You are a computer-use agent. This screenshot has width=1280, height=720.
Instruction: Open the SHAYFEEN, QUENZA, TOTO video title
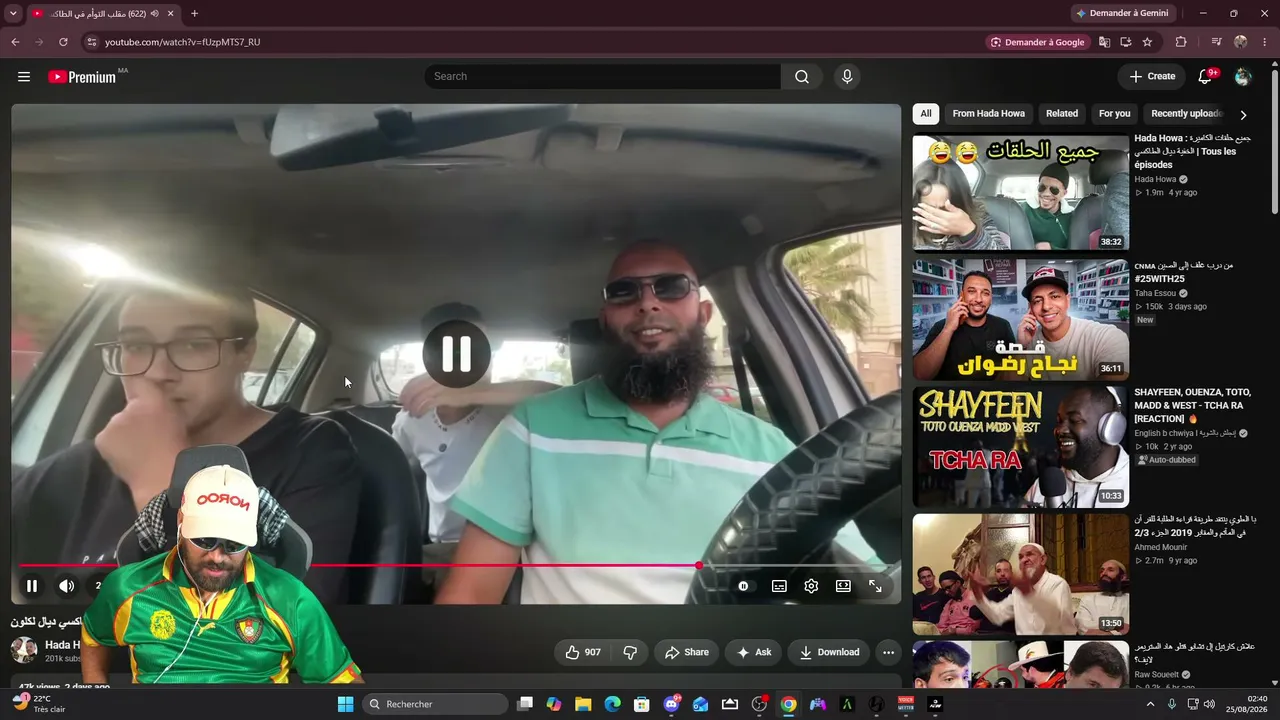click(x=1192, y=405)
